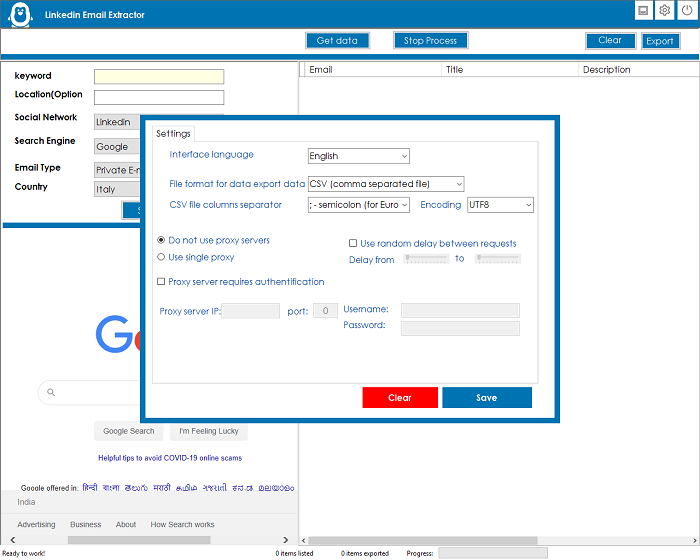The image size is (700, 560).
Task: Click the power icon to exit
Action: pos(686,11)
